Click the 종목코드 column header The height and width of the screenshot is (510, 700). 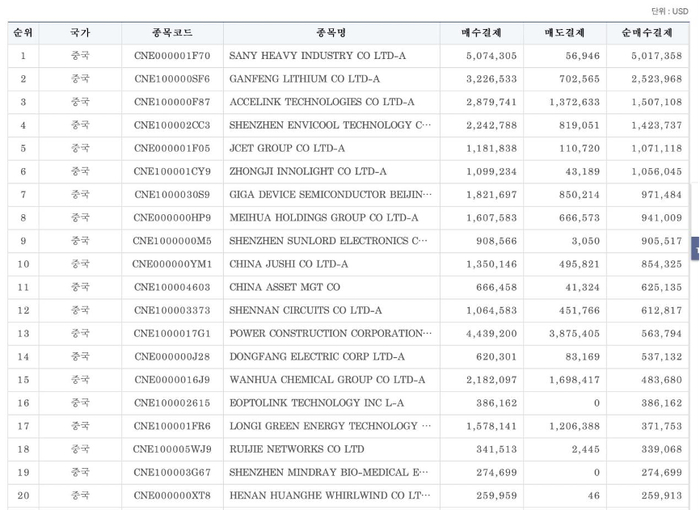click(x=172, y=33)
